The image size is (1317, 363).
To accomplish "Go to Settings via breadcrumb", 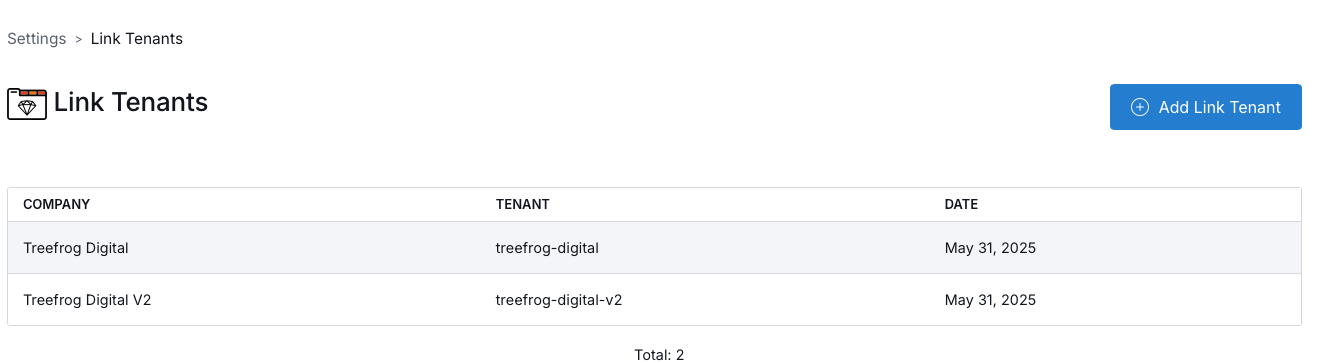I will tap(36, 39).
